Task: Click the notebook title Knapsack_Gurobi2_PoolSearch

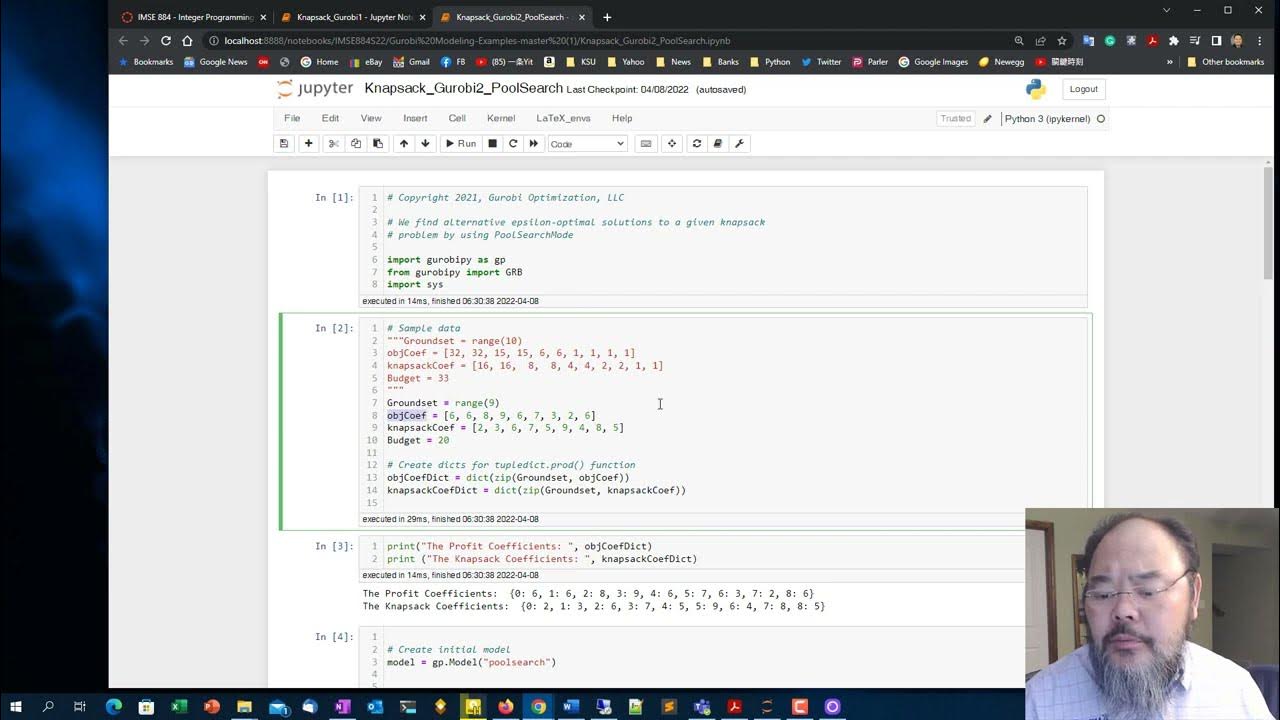Action: 463,88
